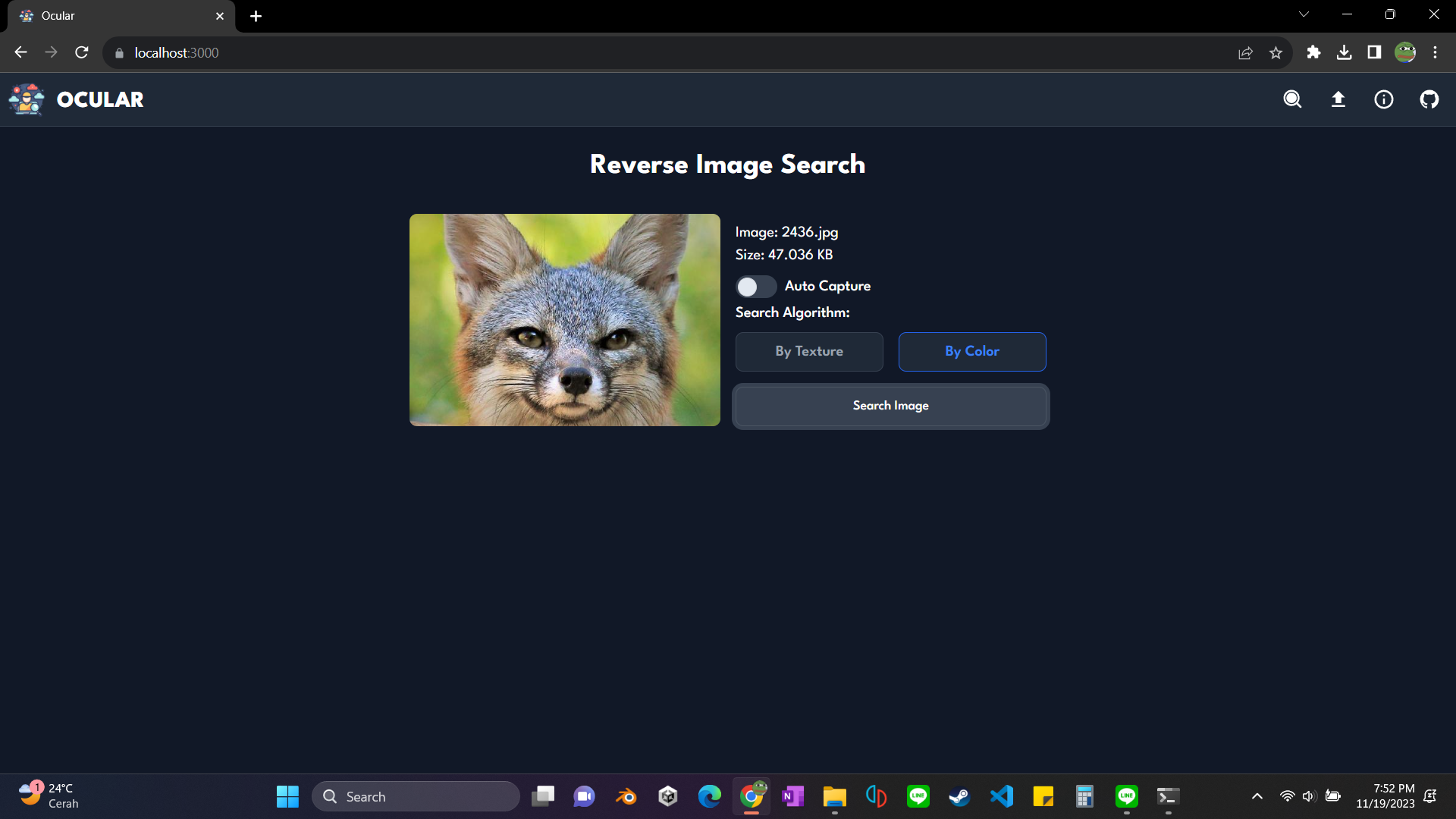Image resolution: width=1456 pixels, height=819 pixels.
Task: Select the By Color algorithm
Action: [972, 352]
